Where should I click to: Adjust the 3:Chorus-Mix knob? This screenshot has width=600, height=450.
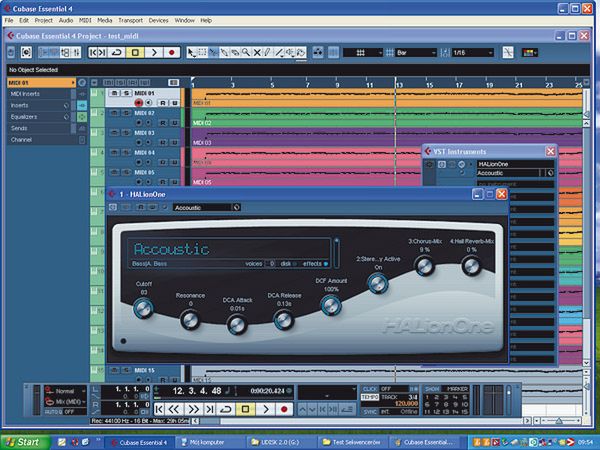coord(424,266)
